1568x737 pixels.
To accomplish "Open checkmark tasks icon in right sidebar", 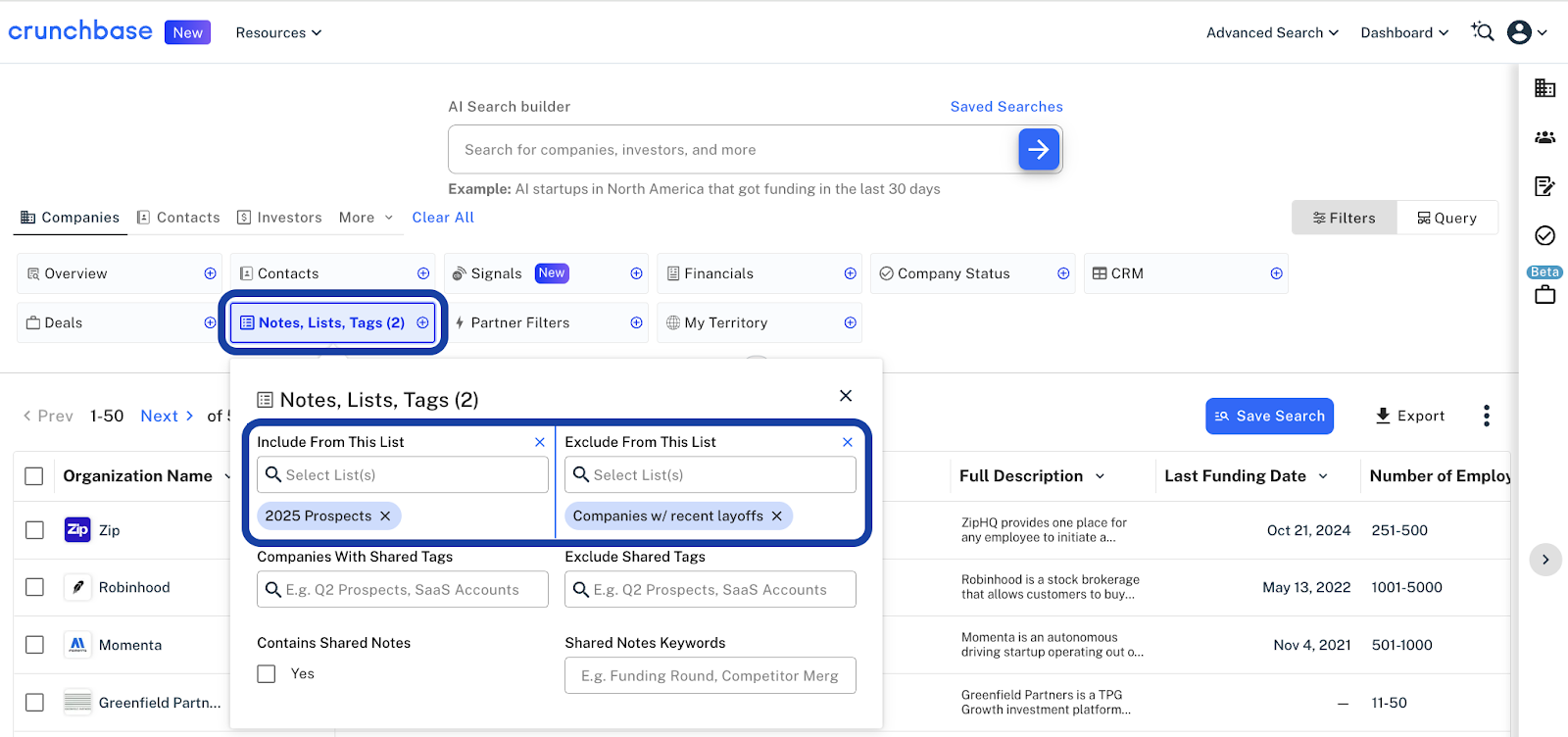I will pyautogui.click(x=1545, y=235).
